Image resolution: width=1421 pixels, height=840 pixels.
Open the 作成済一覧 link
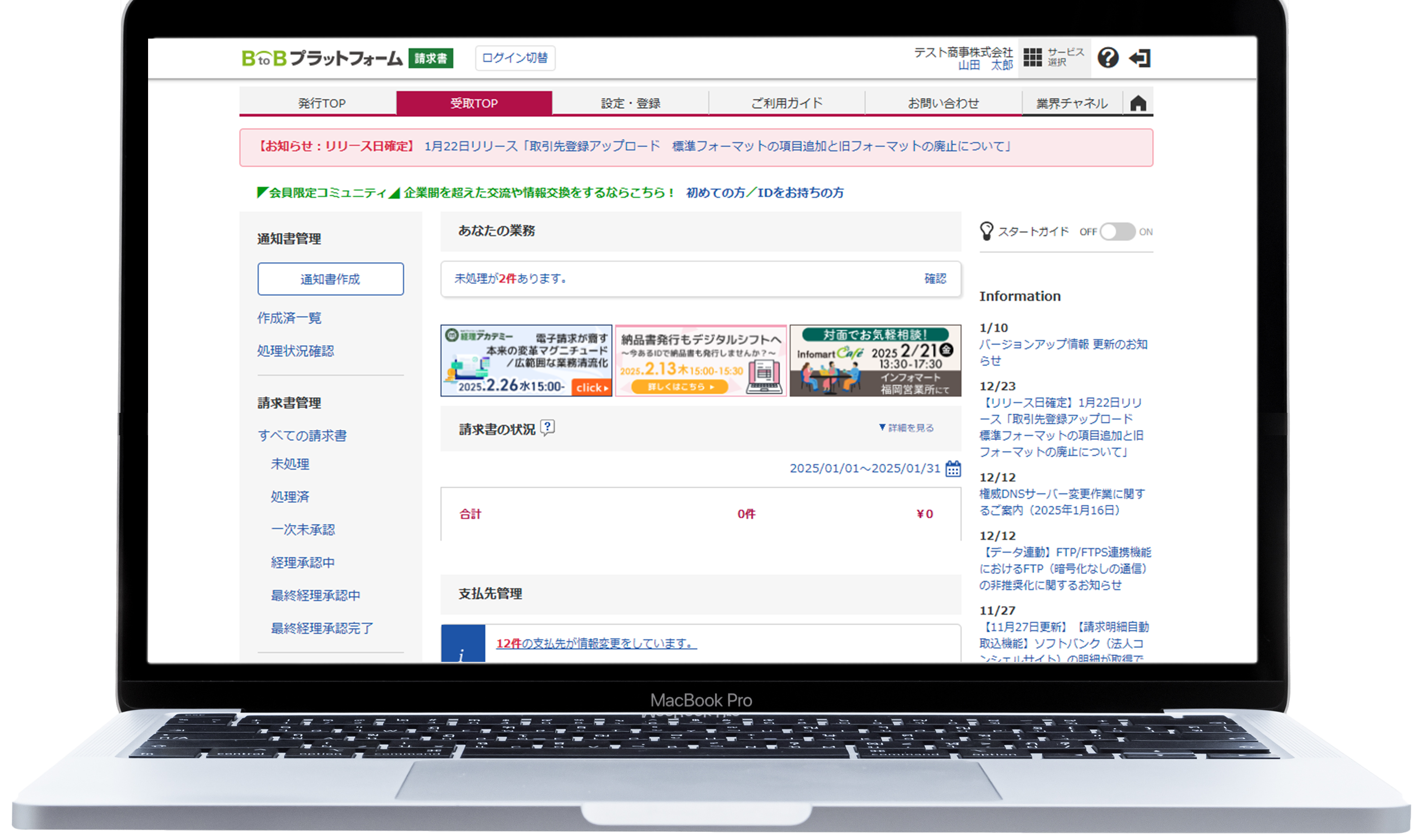[289, 318]
